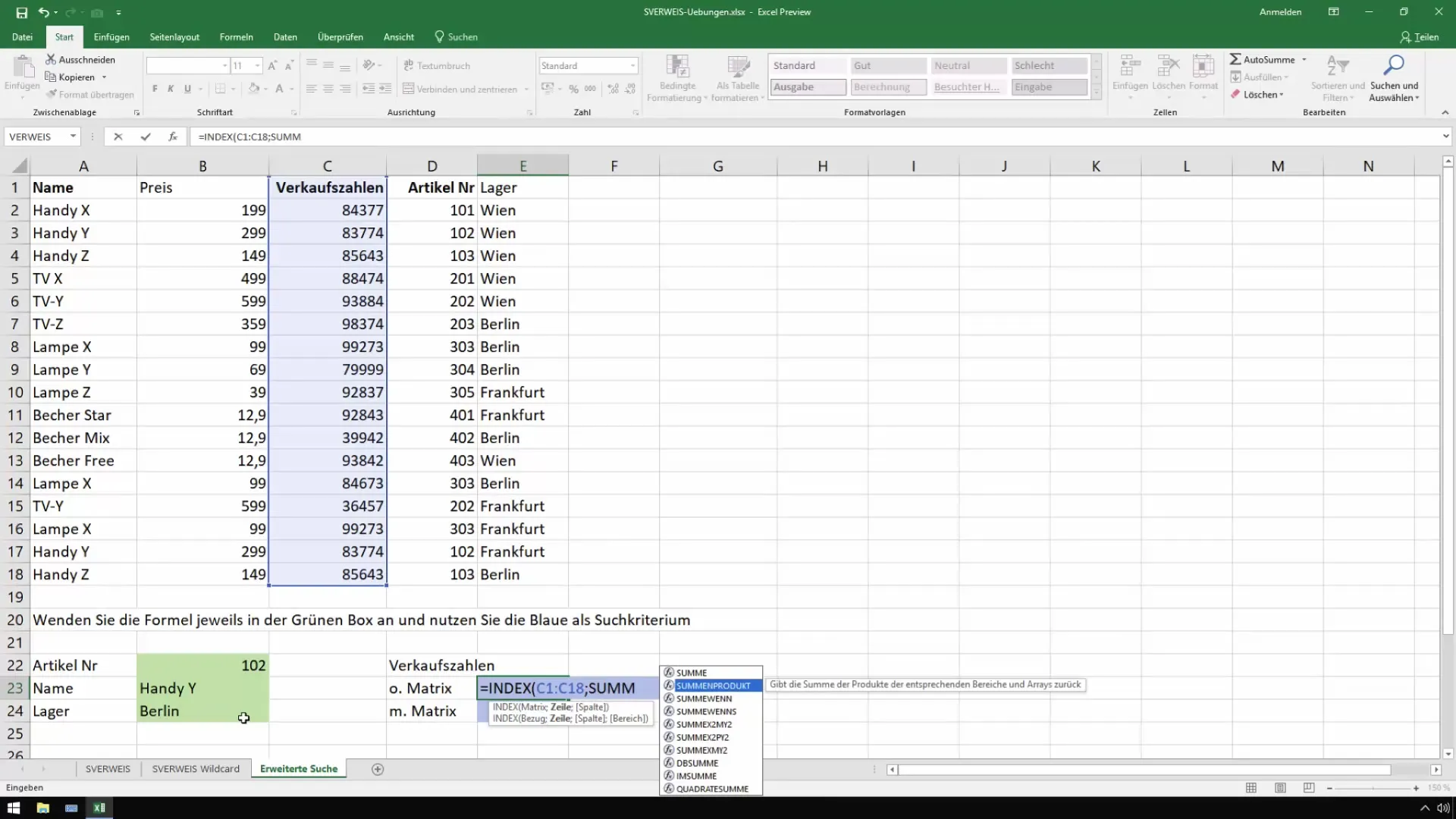Expand the formula bar

pos(1446,136)
